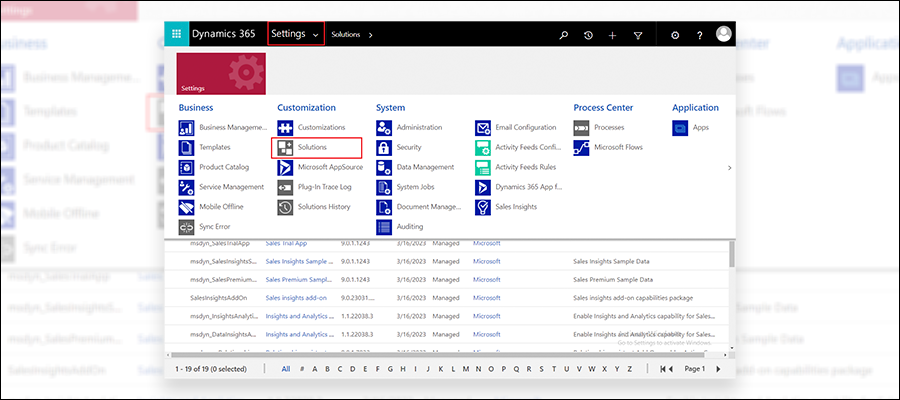Click Microsoft publisher link in SalesInsightsAddOn row

point(487,298)
